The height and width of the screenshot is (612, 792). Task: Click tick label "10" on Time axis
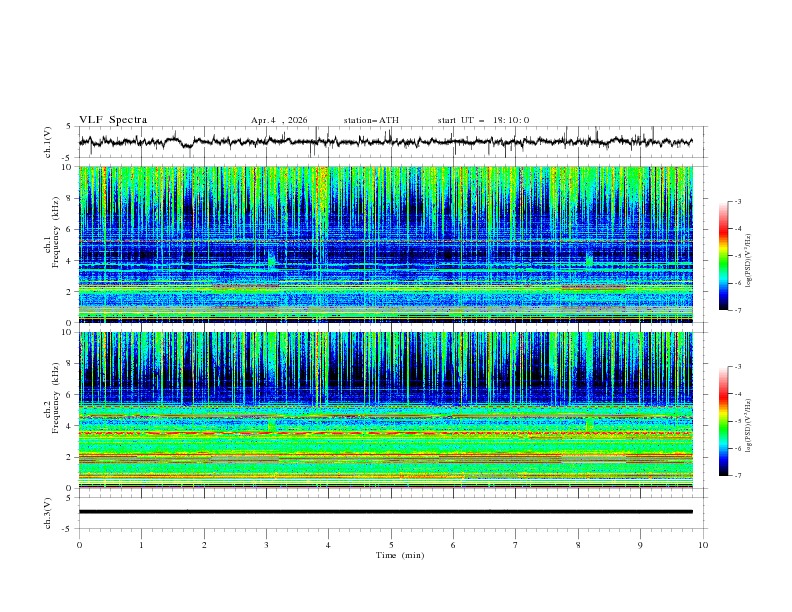click(x=703, y=545)
